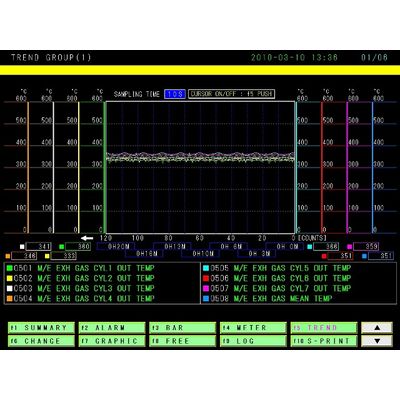Select cyan swatch for 0505 CYL5 OUT TEMP
The height and width of the screenshot is (400, 400).
(x=206, y=268)
